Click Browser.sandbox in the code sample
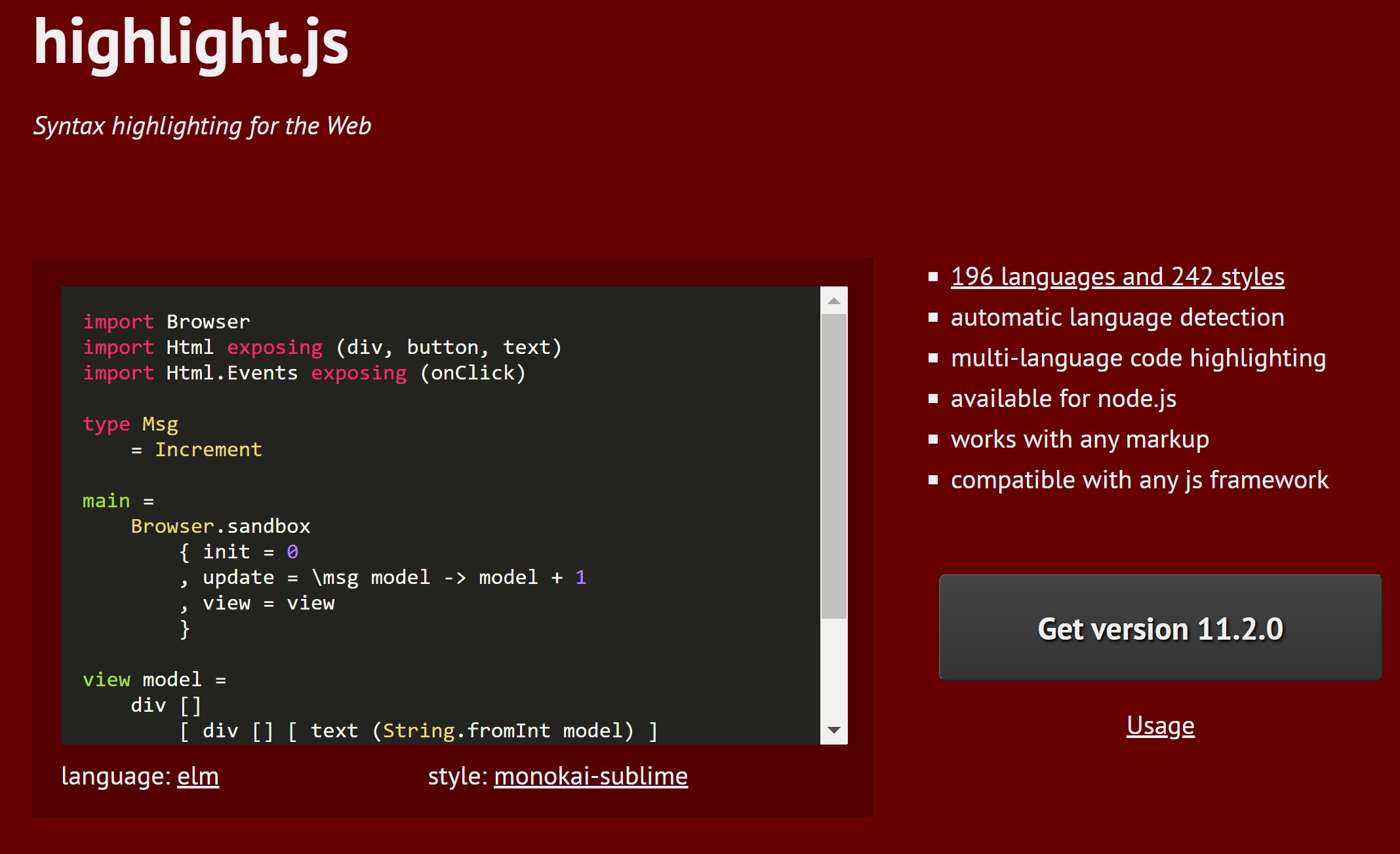 pyautogui.click(x=220, y=526)
